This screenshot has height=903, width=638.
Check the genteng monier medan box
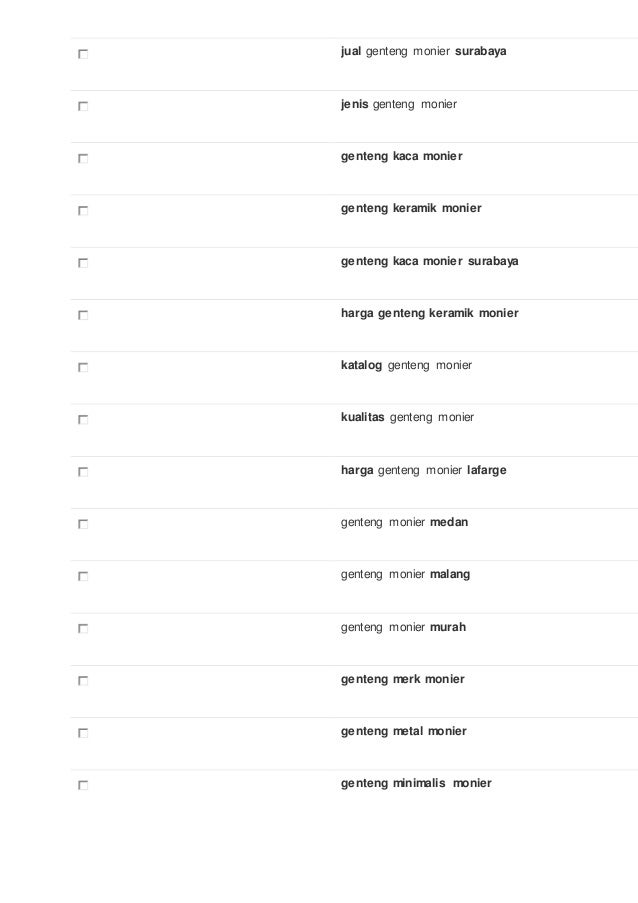click(x=83, y=524)
